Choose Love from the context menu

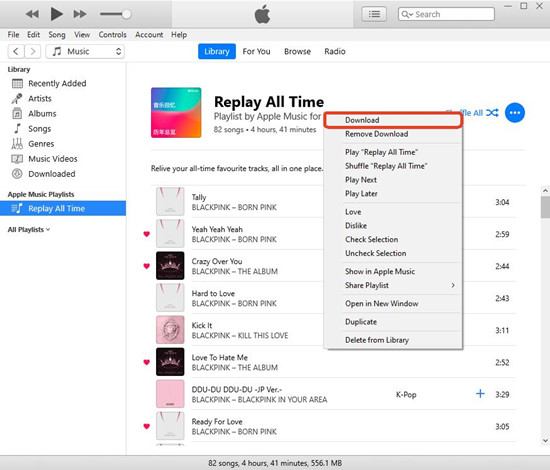(x=393, y=212)
